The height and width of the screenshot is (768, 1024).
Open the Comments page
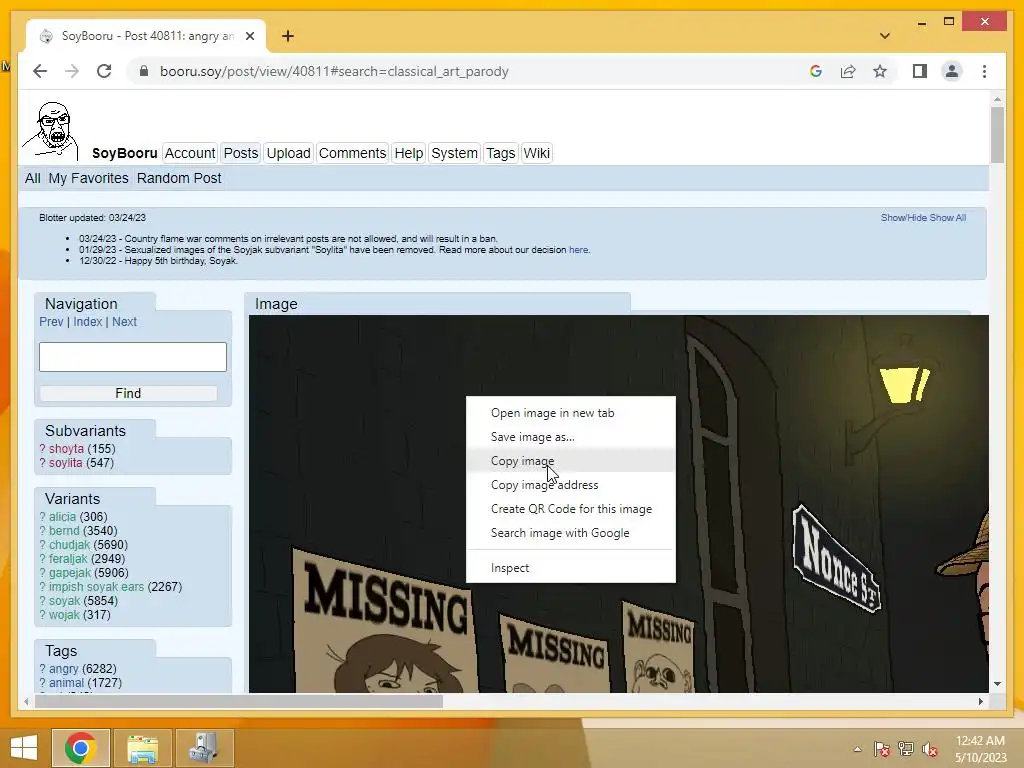(x=353, y=153)
